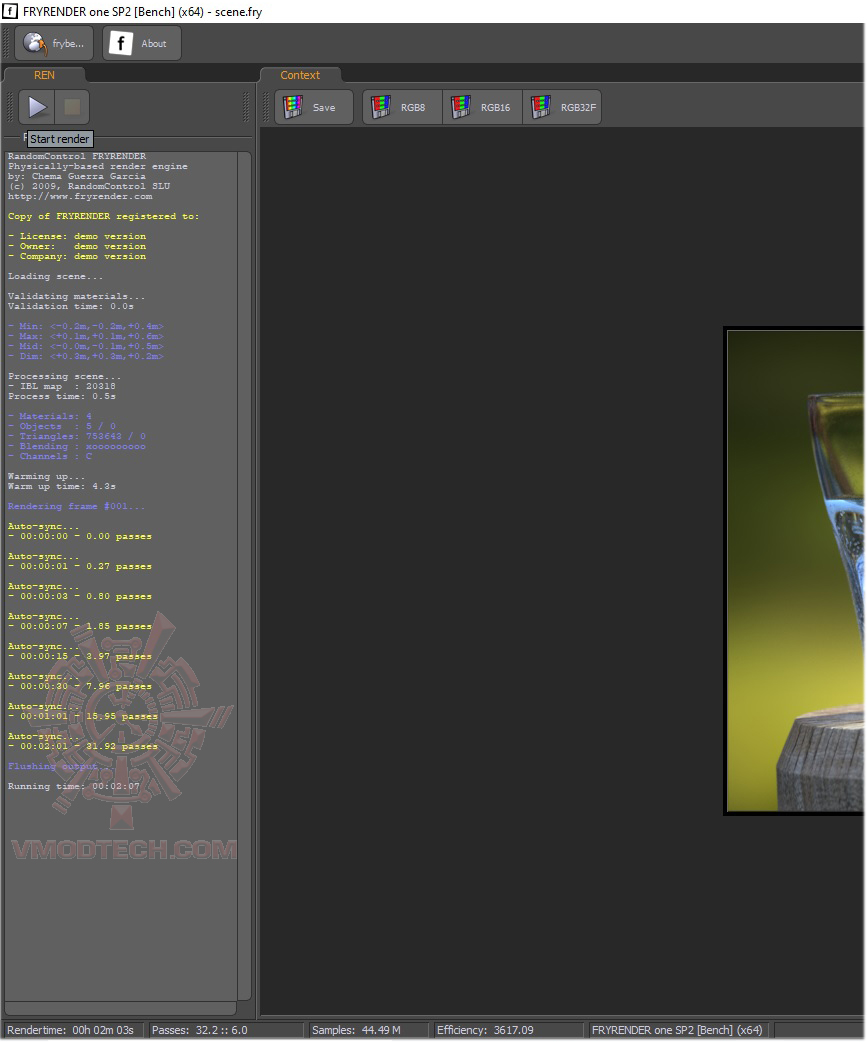Click the log panel horizontal scrollbar
The width and height of the screenshot is (867, 1042).
tap(121, 1009)
